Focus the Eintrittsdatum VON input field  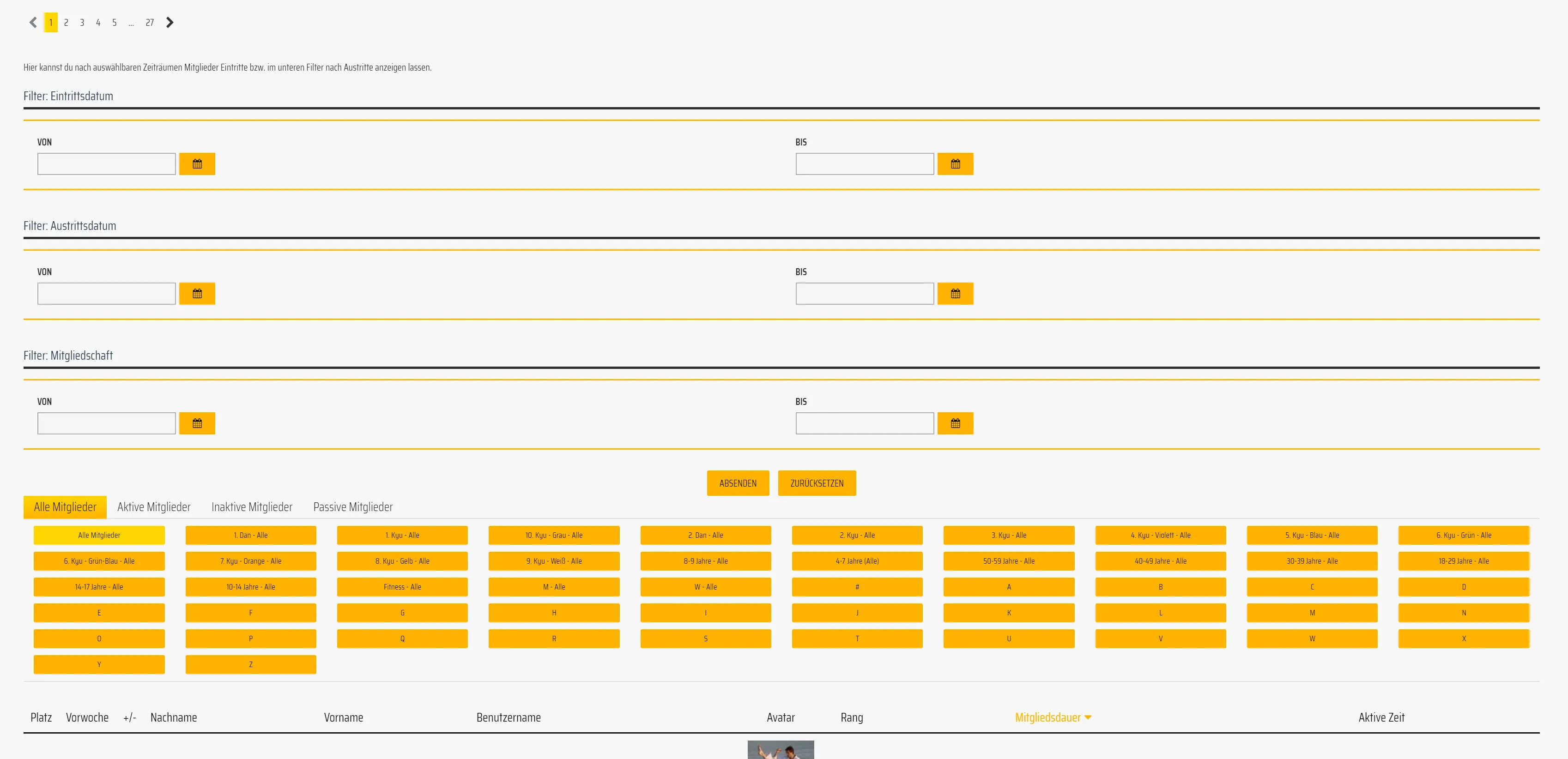pyautogui.click(x=107, y=164)
